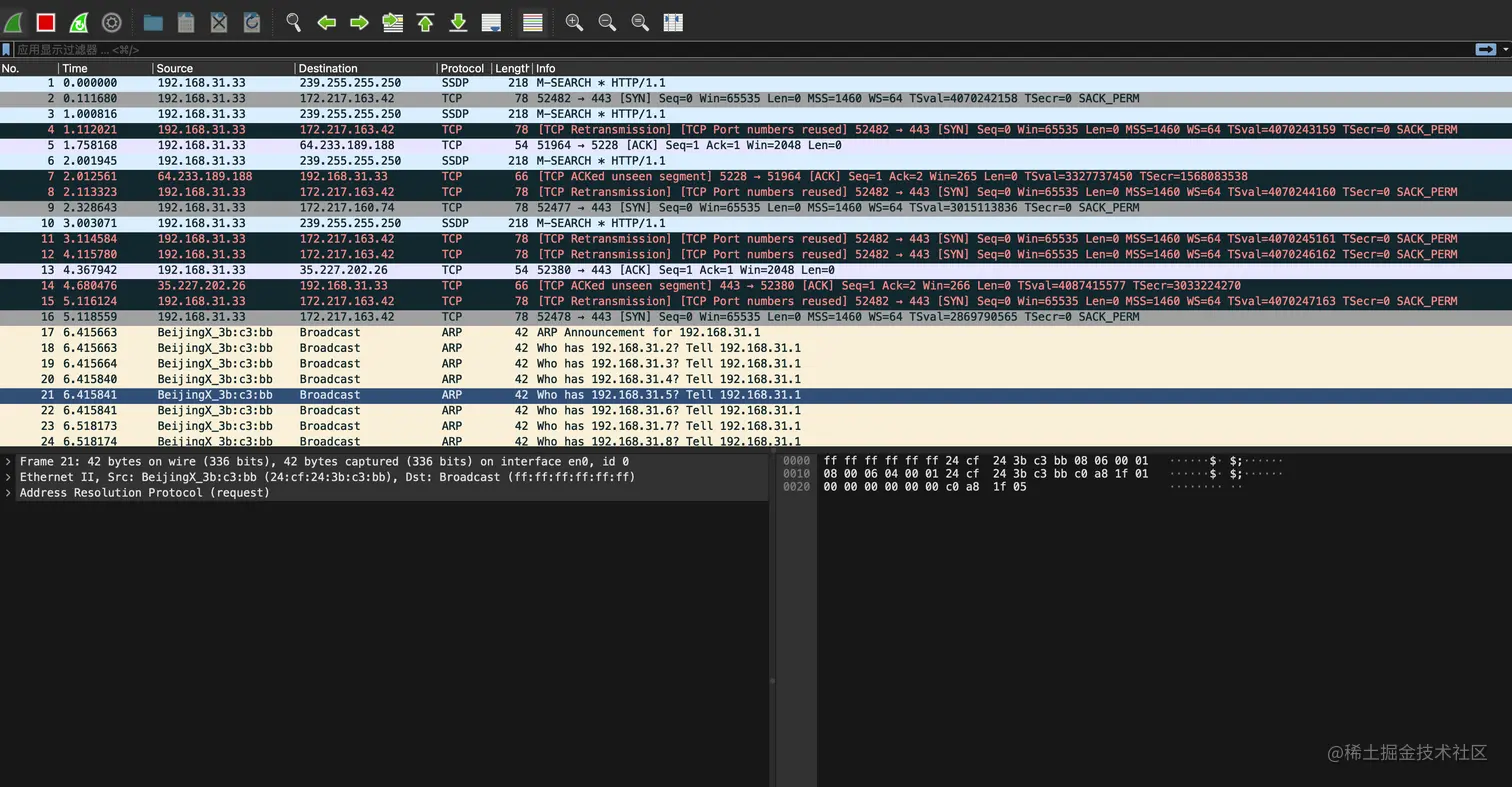This screenshot has width=1512, height=787.
Task: Toggle auto-scroll during live capture
Action: (491, 22)
